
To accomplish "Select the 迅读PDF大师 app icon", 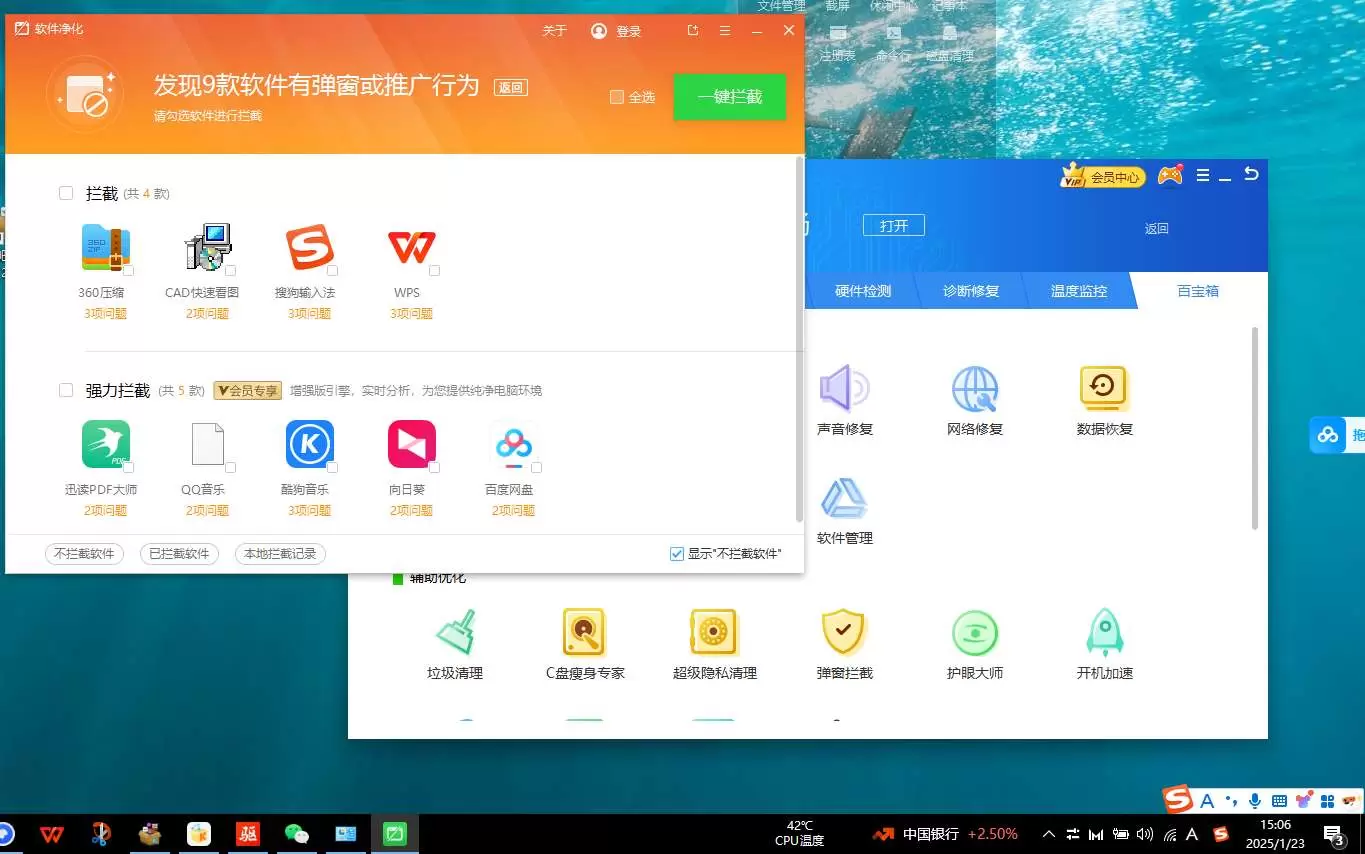I will click(106, 444).
